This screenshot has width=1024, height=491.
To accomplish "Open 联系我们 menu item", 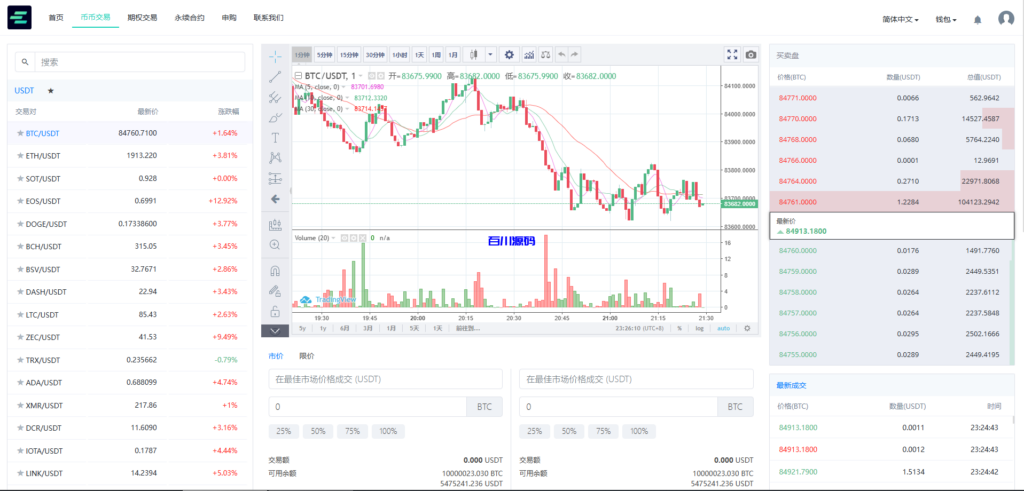I will point(268,18).
